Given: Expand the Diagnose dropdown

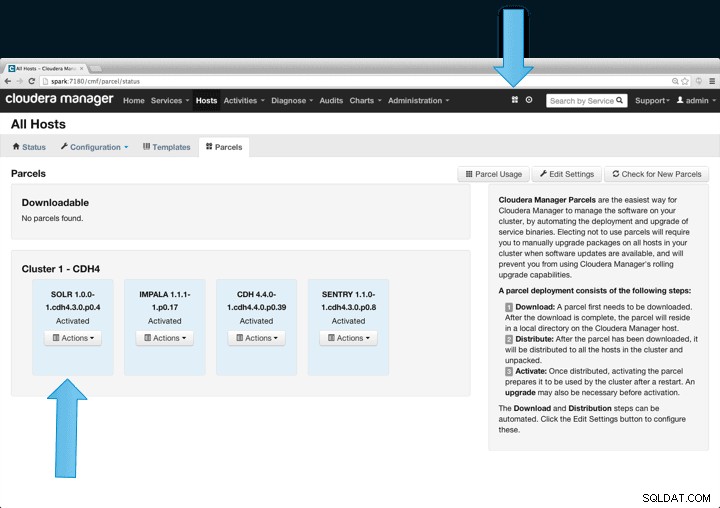Looking at the screenshot, I should click(292, 101).
